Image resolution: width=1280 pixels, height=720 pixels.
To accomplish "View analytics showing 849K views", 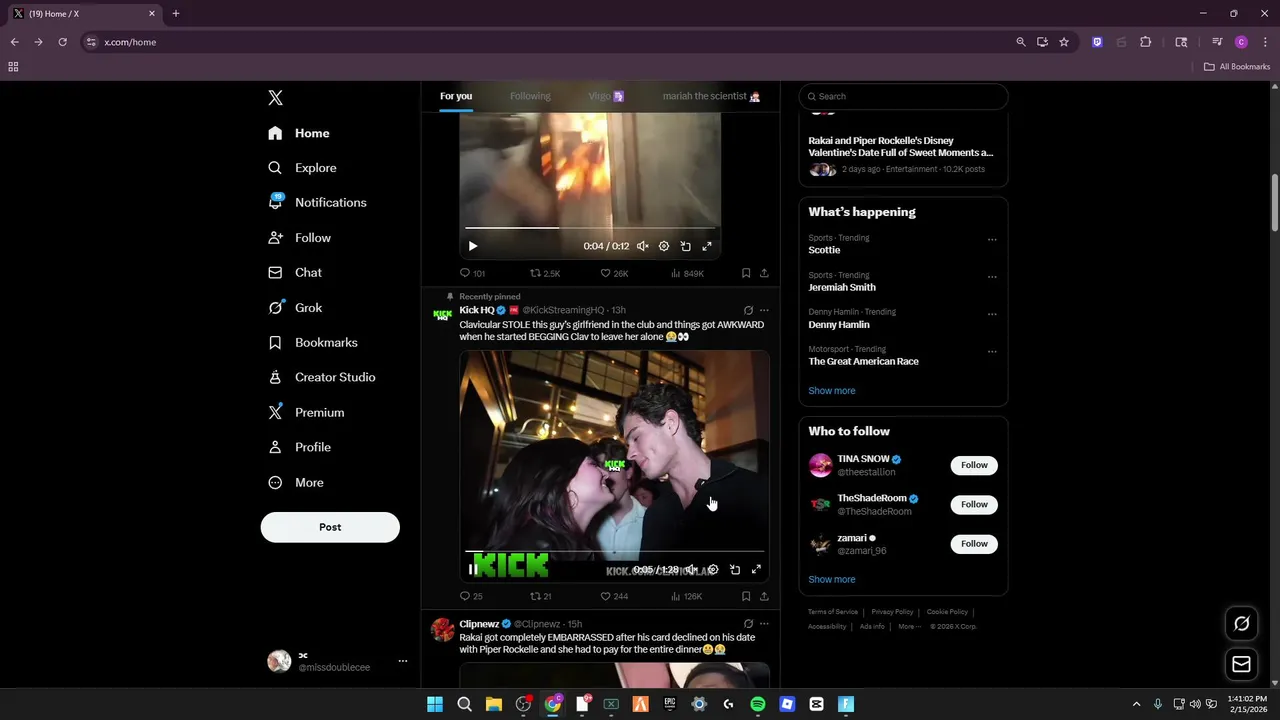I will click(x=687, y=273).
